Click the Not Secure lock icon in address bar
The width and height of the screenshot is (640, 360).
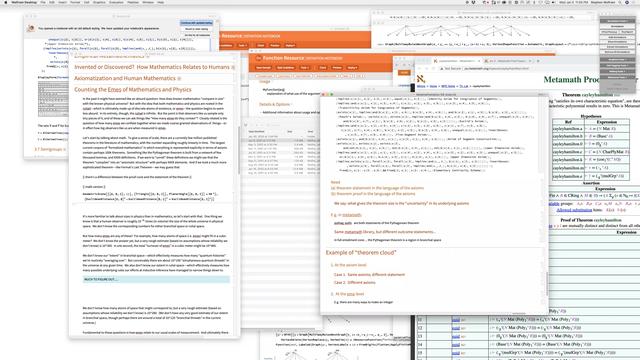pyautogui.click(x=442, y=69)
